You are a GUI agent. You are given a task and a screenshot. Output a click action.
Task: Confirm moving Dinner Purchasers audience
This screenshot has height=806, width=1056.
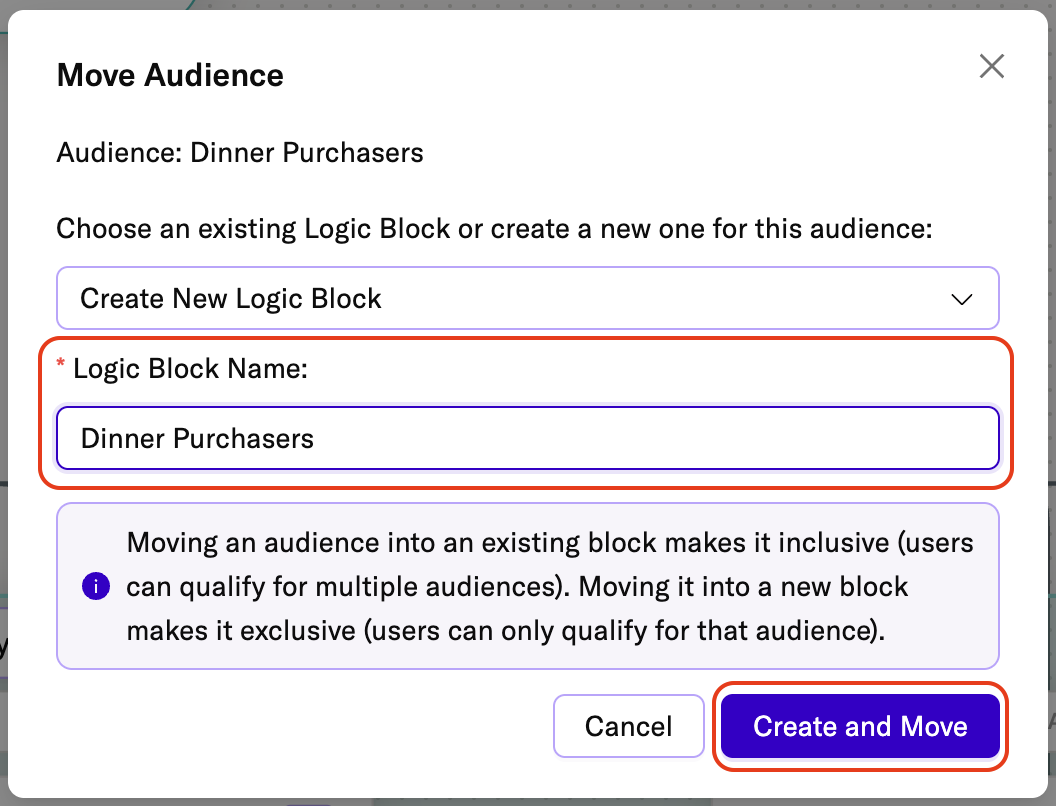[x=859, y=726]
